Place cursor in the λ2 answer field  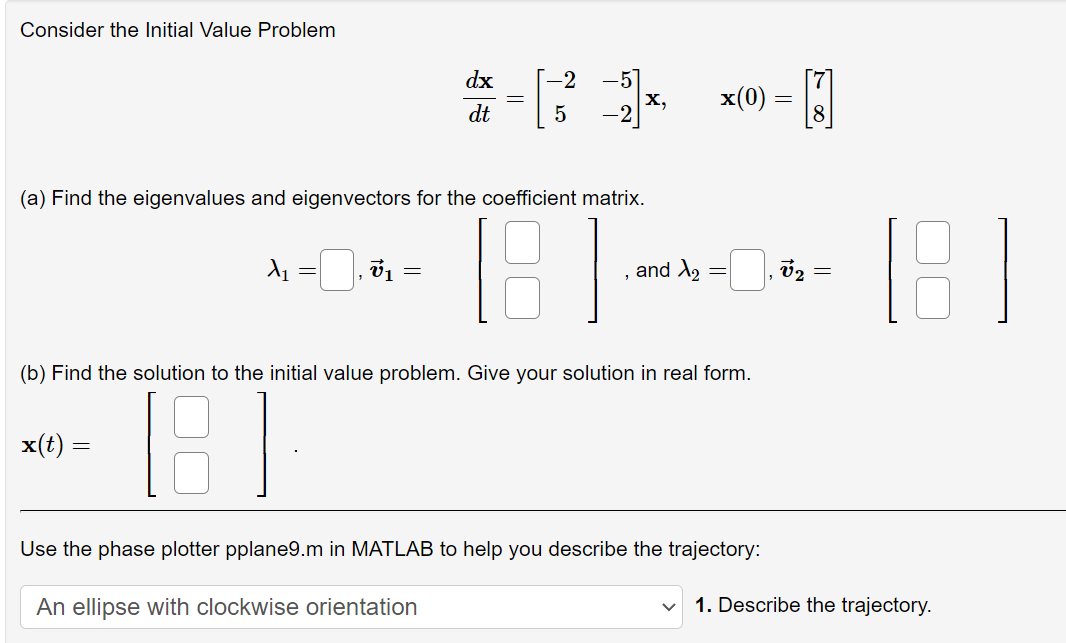pyautogui.click(x=746, y=270)
